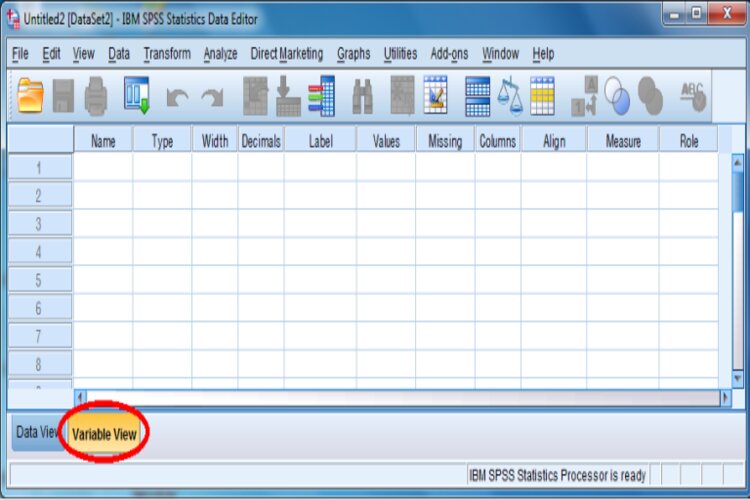Click the Redo arrow icon
Viewport: 750px width, 500px height.
(212, 97)
